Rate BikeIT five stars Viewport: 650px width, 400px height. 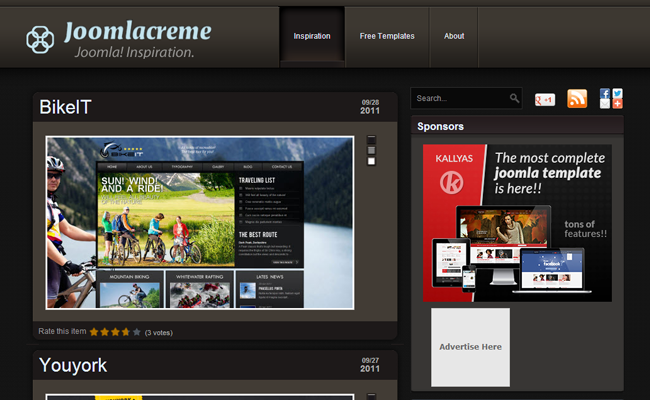[136, 332]
